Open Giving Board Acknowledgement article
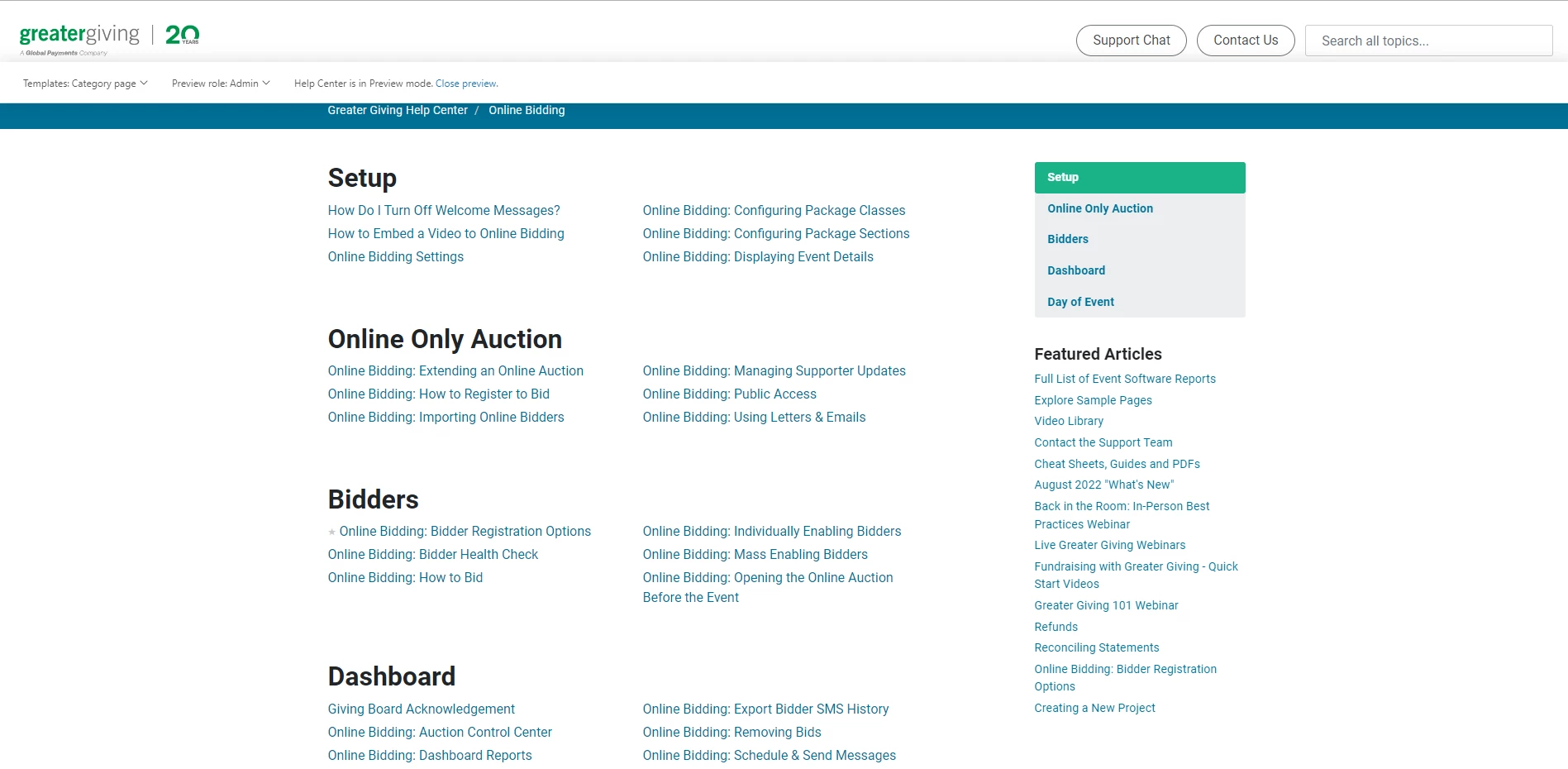This screenshot has width=1568, height=769. pos(422,709)
